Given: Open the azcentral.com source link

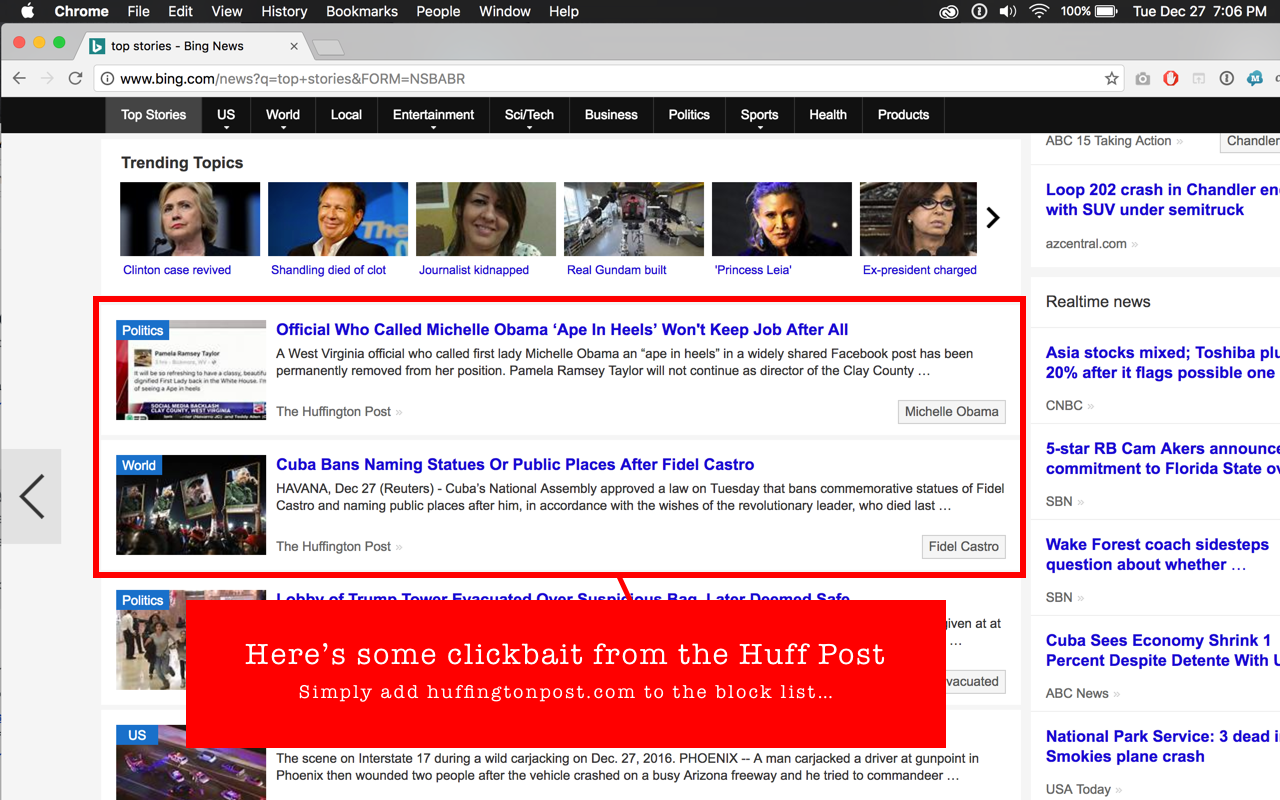Looking at the screenshot, I should point(1086,243).
